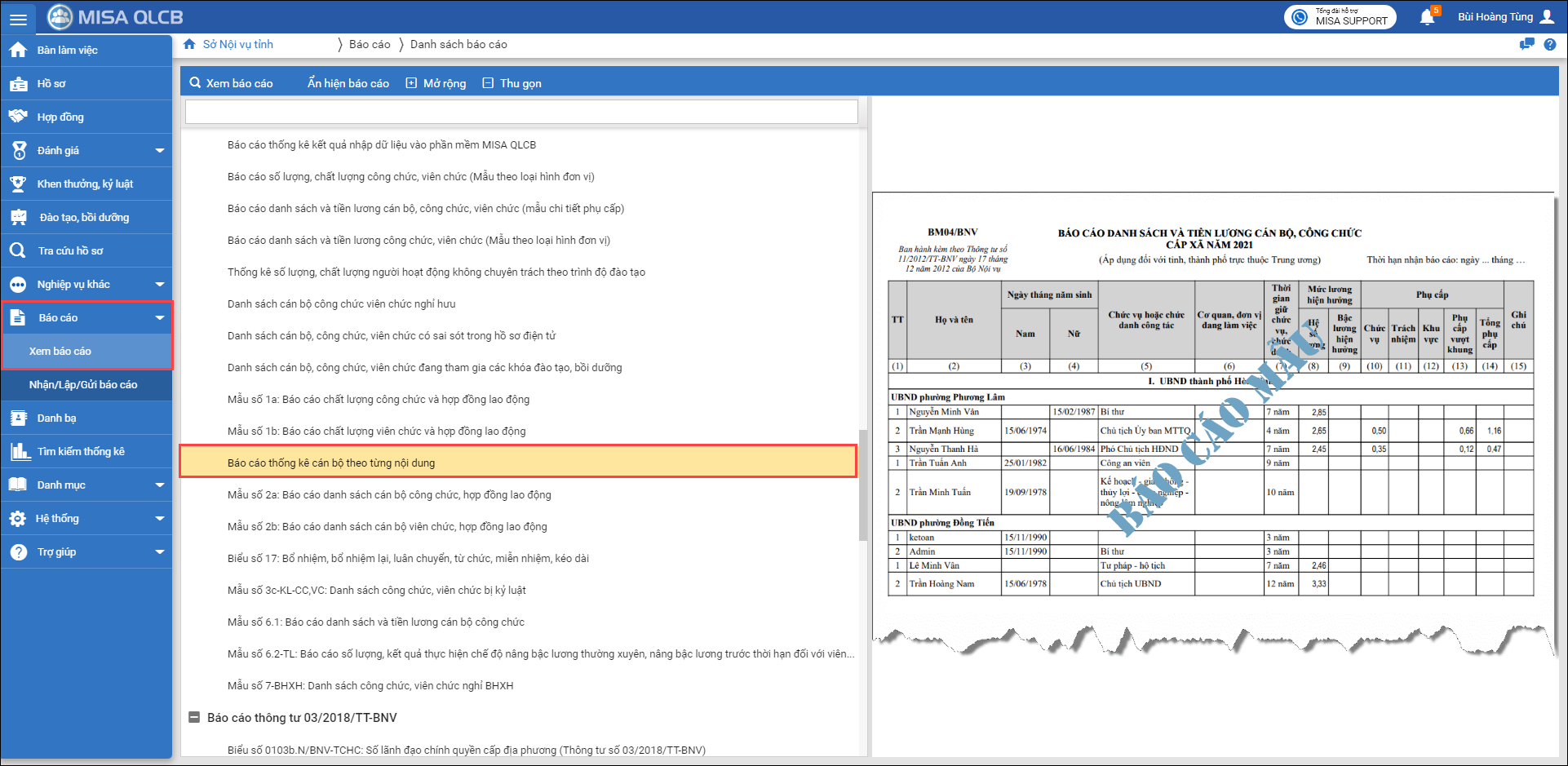Image resolution: width=1568 pixels, height=766 pixels.
Task: Select Hợp đồng in the sidebar
Action: point(60,117)
